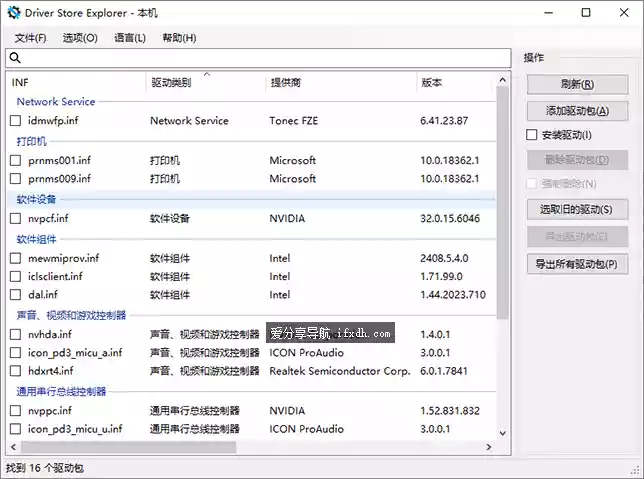644x479 pixels.
Task: Check the box for prnms009.inf
Action: click(15, 179)
